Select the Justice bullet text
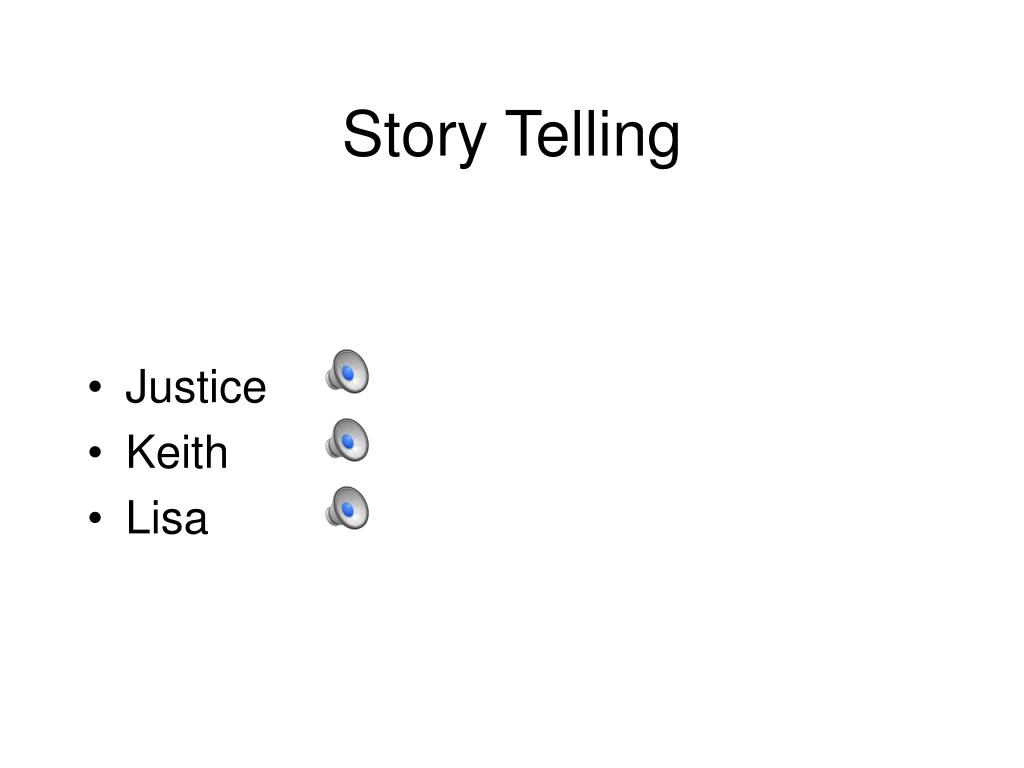This screenshot has height=768, width=1024. pyautogui.click(x=196, y=387)
